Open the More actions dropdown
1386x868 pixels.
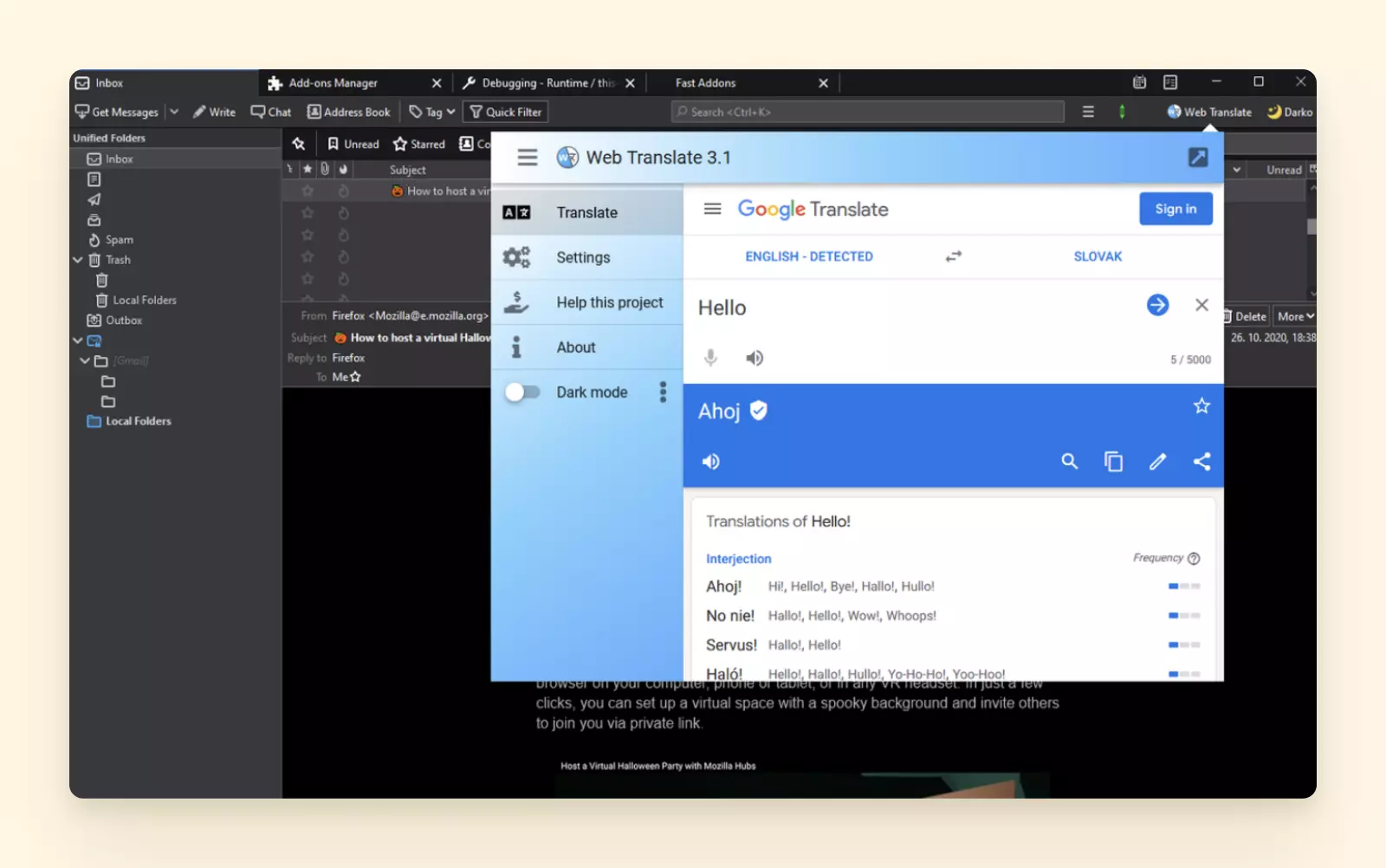tap(1295, 316)
